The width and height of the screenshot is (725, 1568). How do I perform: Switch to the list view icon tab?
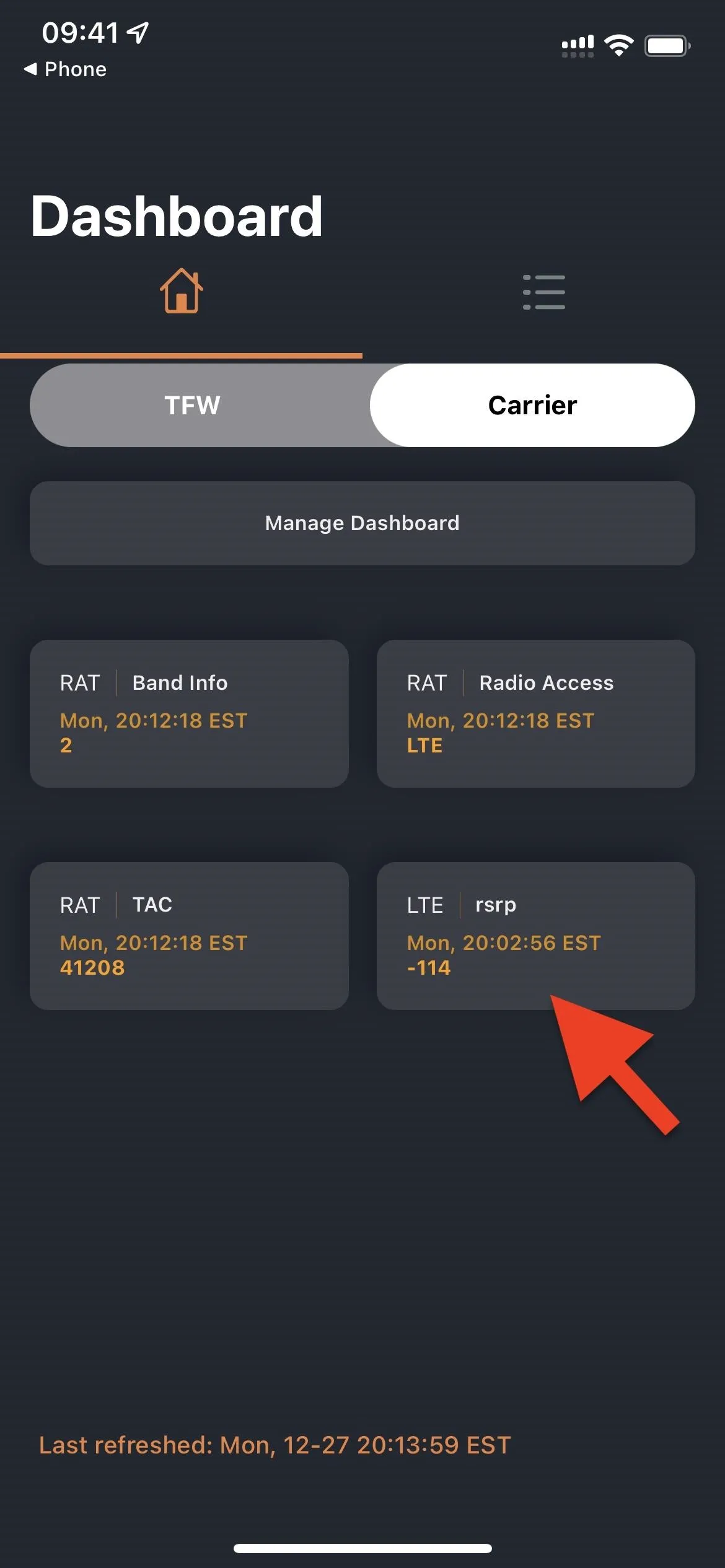[543, 292]
